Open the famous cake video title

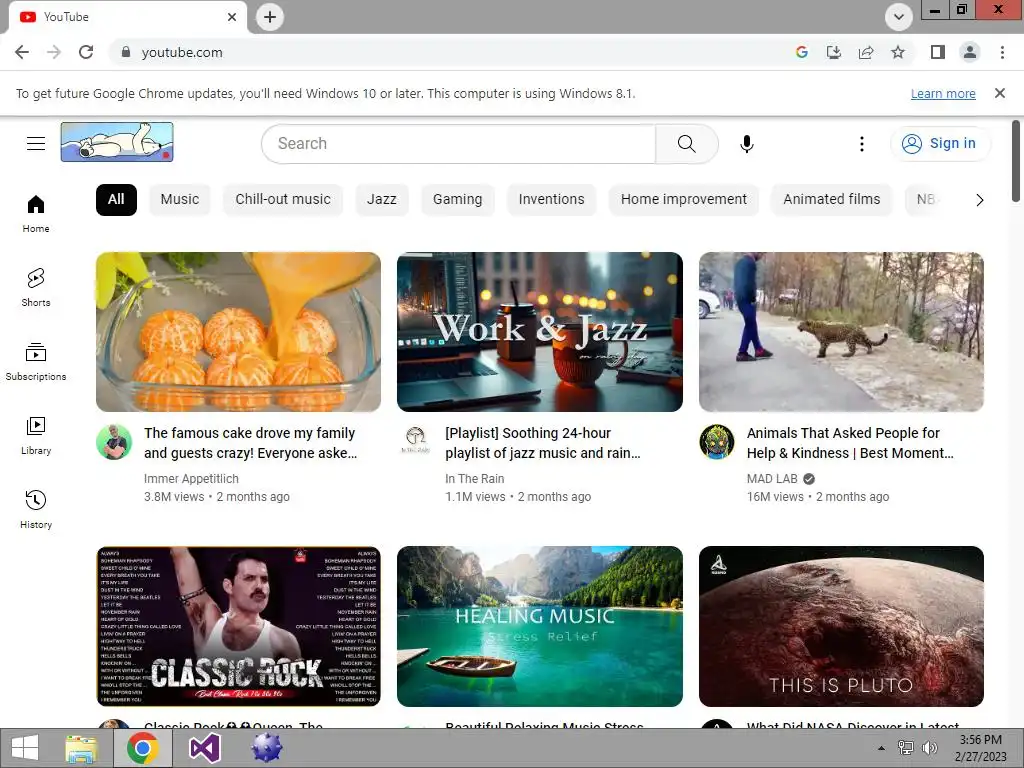[251, 443]
